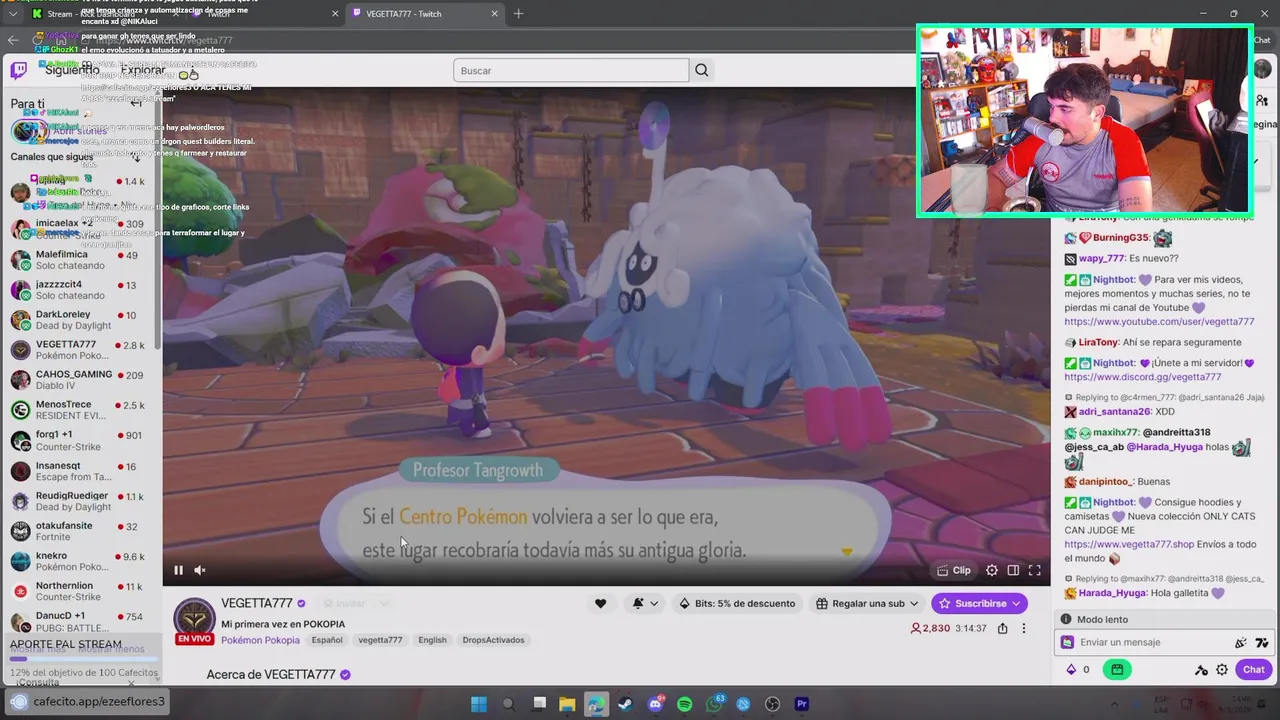This screenshot has height=720, width=1280.
Task: Select the English tag
Action: click(432, 640)
